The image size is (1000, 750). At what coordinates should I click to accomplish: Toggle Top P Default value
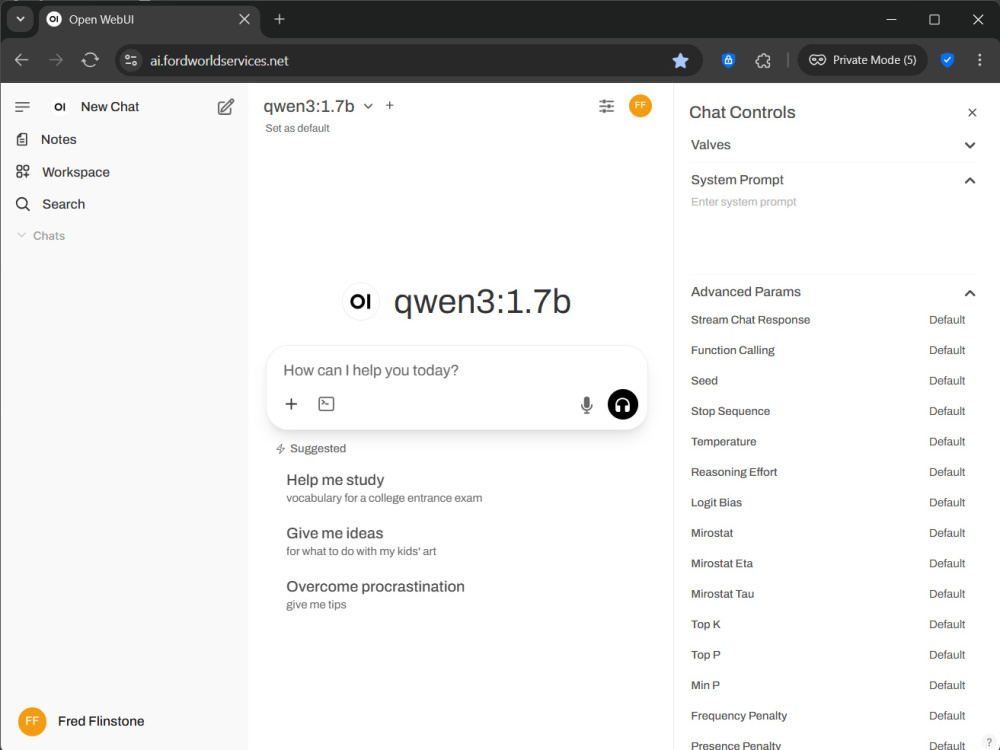tap(946, 655)
